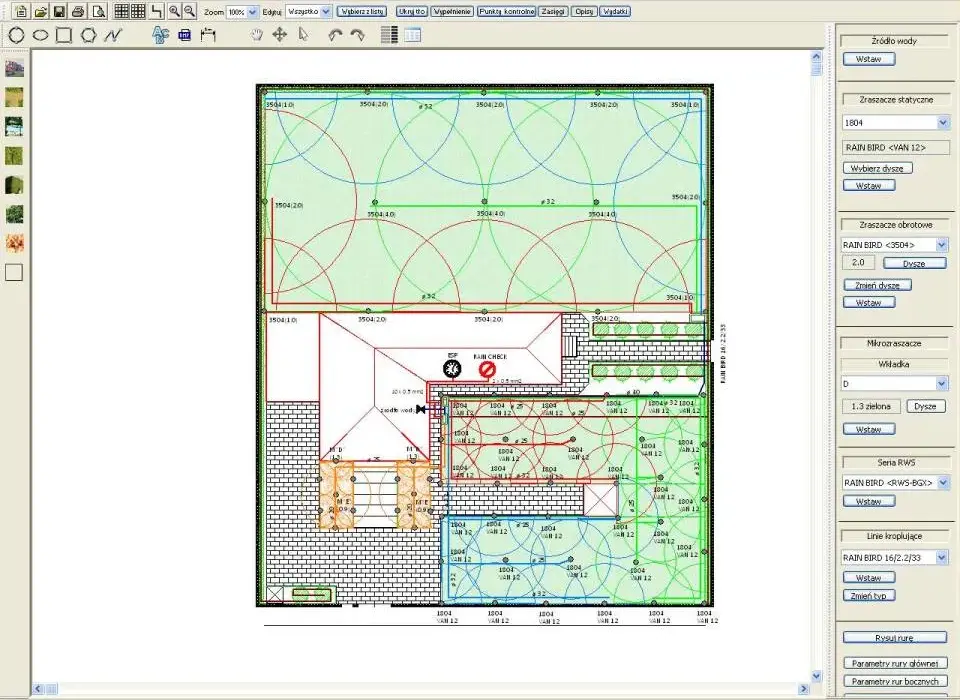Viewport: 960px width, 700px height.
Task: Toggle the 'Wypełnienie' fill button
Action: click(452, 12)
